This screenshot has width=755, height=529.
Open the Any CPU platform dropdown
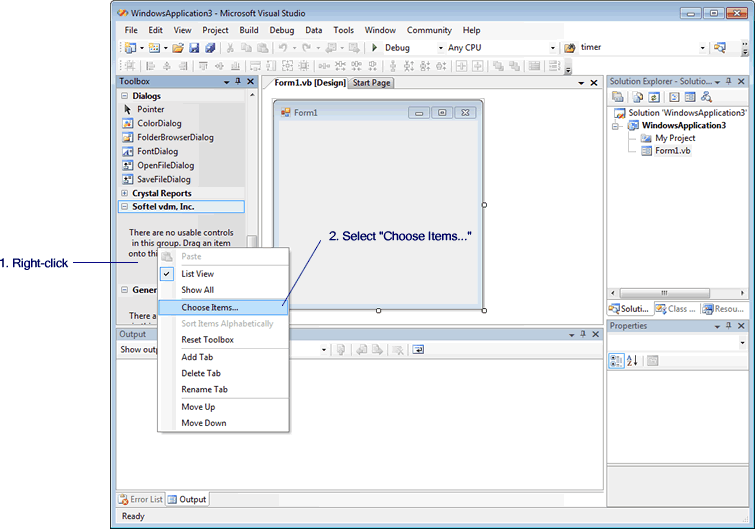552,48
